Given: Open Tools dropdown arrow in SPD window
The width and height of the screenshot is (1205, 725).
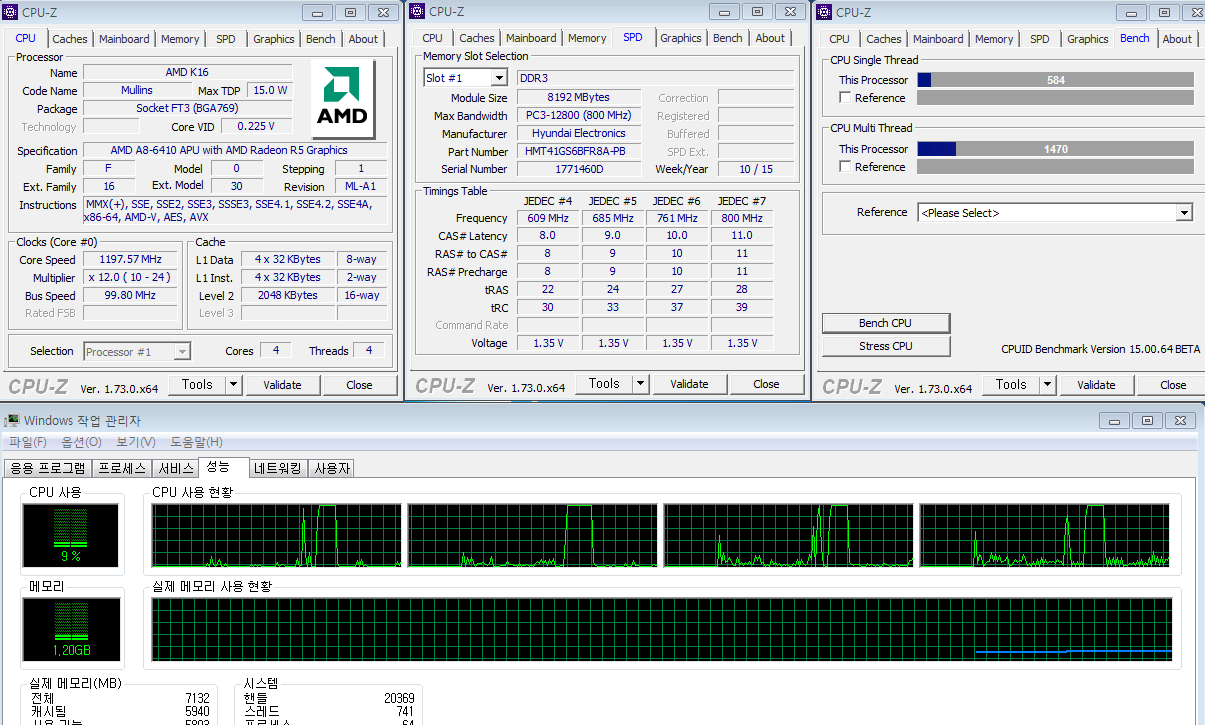Looking at the screenshot, I should click(640, 384).
